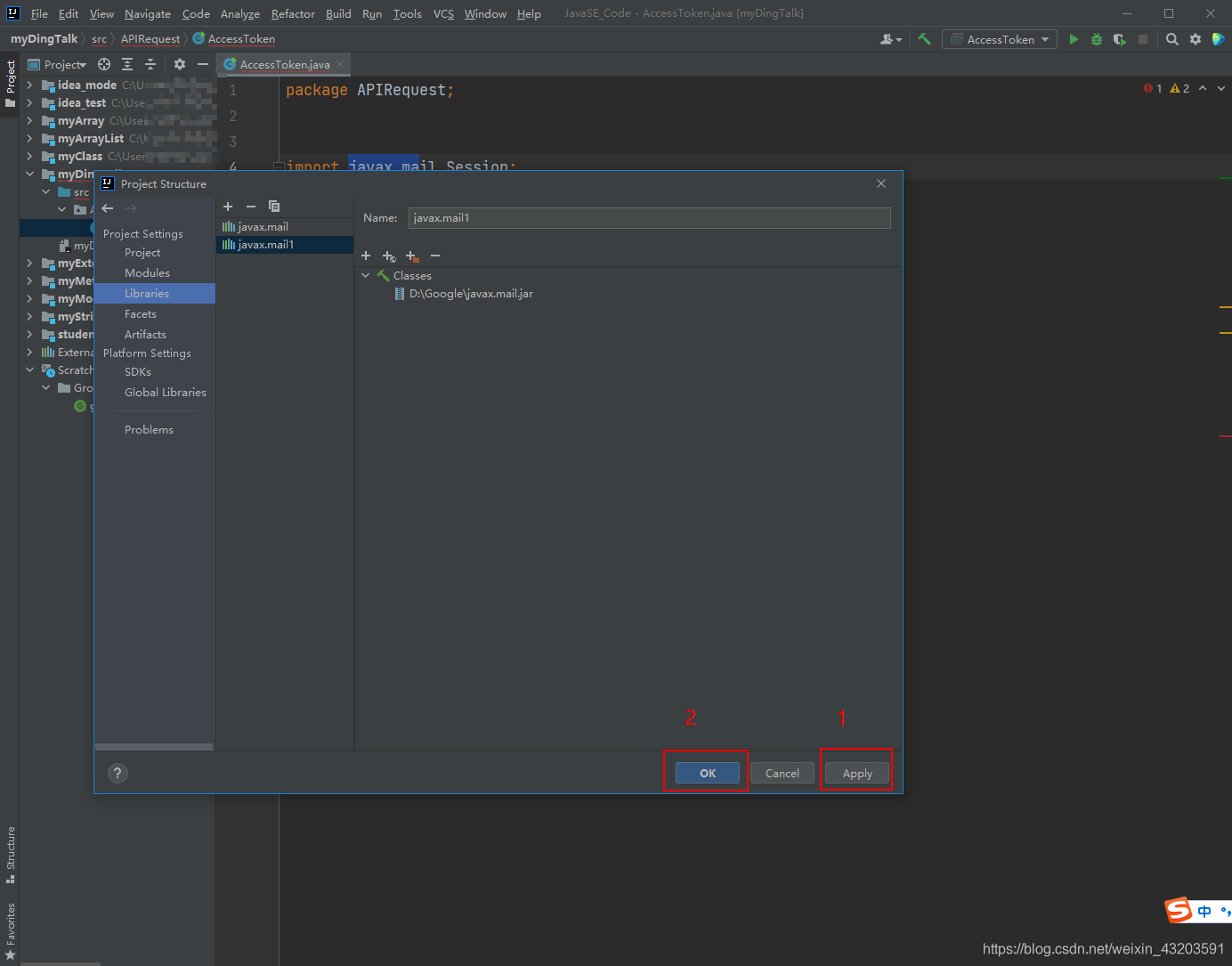Image resolution: width=1232 pixels, height=966 pixels.
Task: Switch to the AccessToken.java editor tab
Action: (x=284, y=64)
